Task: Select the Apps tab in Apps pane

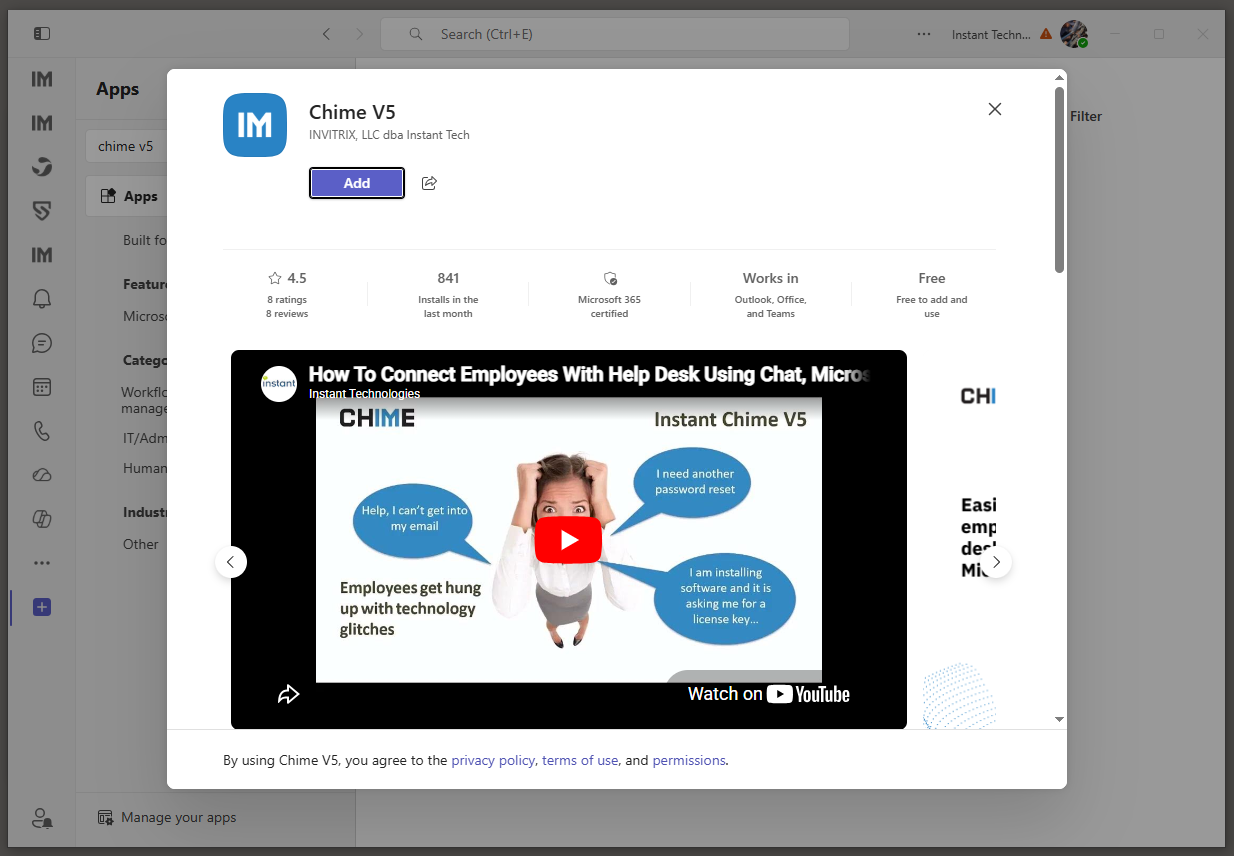Action: (x=126, y=196)
